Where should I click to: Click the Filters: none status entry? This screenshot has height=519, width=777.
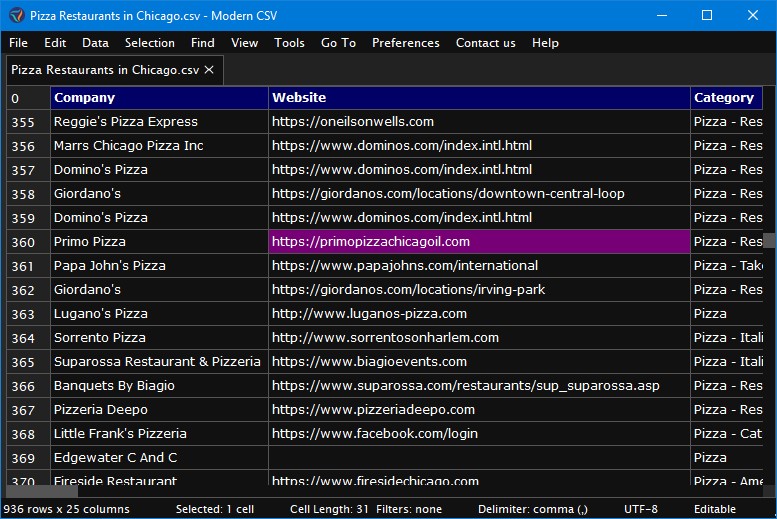pyautogui.click(x=409, y=509)
